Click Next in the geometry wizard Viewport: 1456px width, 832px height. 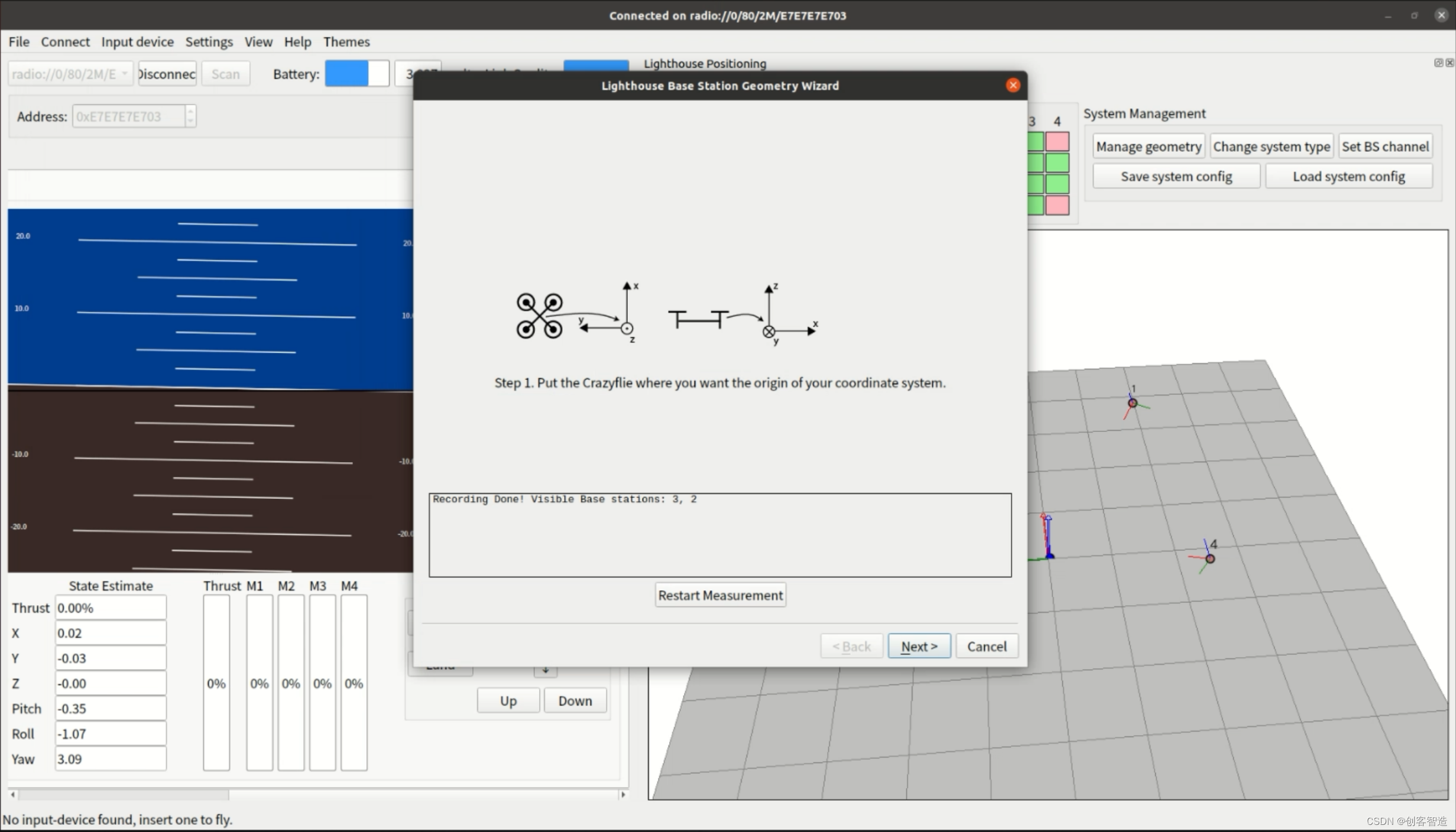919,646
